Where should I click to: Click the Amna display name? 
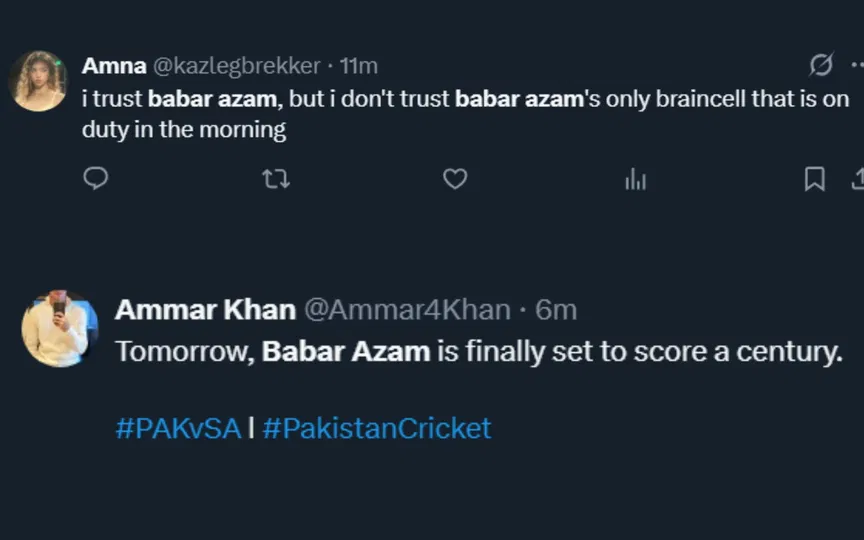114,66
